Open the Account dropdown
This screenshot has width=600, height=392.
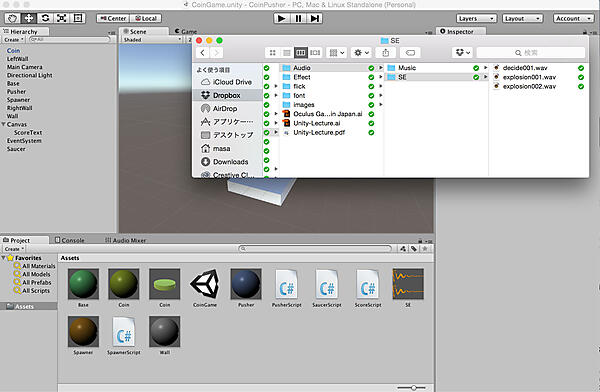(573, 18)
